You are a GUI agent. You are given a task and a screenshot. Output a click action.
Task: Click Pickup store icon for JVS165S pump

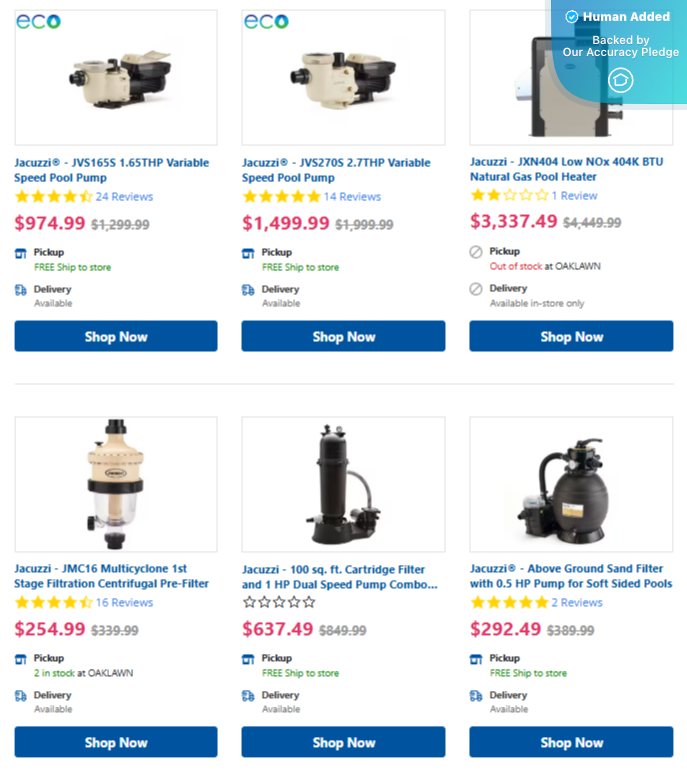click(x=21, y=254)
